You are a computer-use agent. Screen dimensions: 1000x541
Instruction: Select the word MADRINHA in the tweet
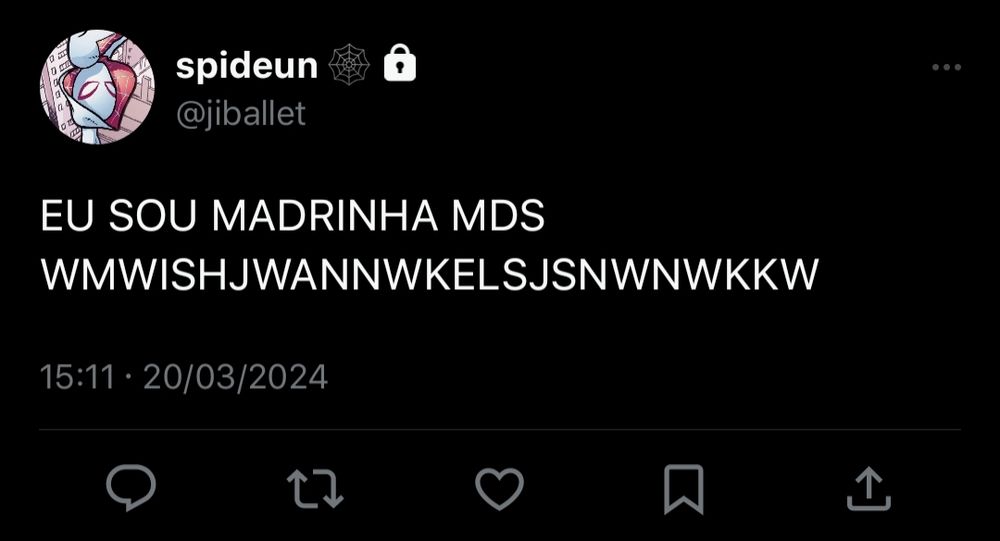coord(325,216)
